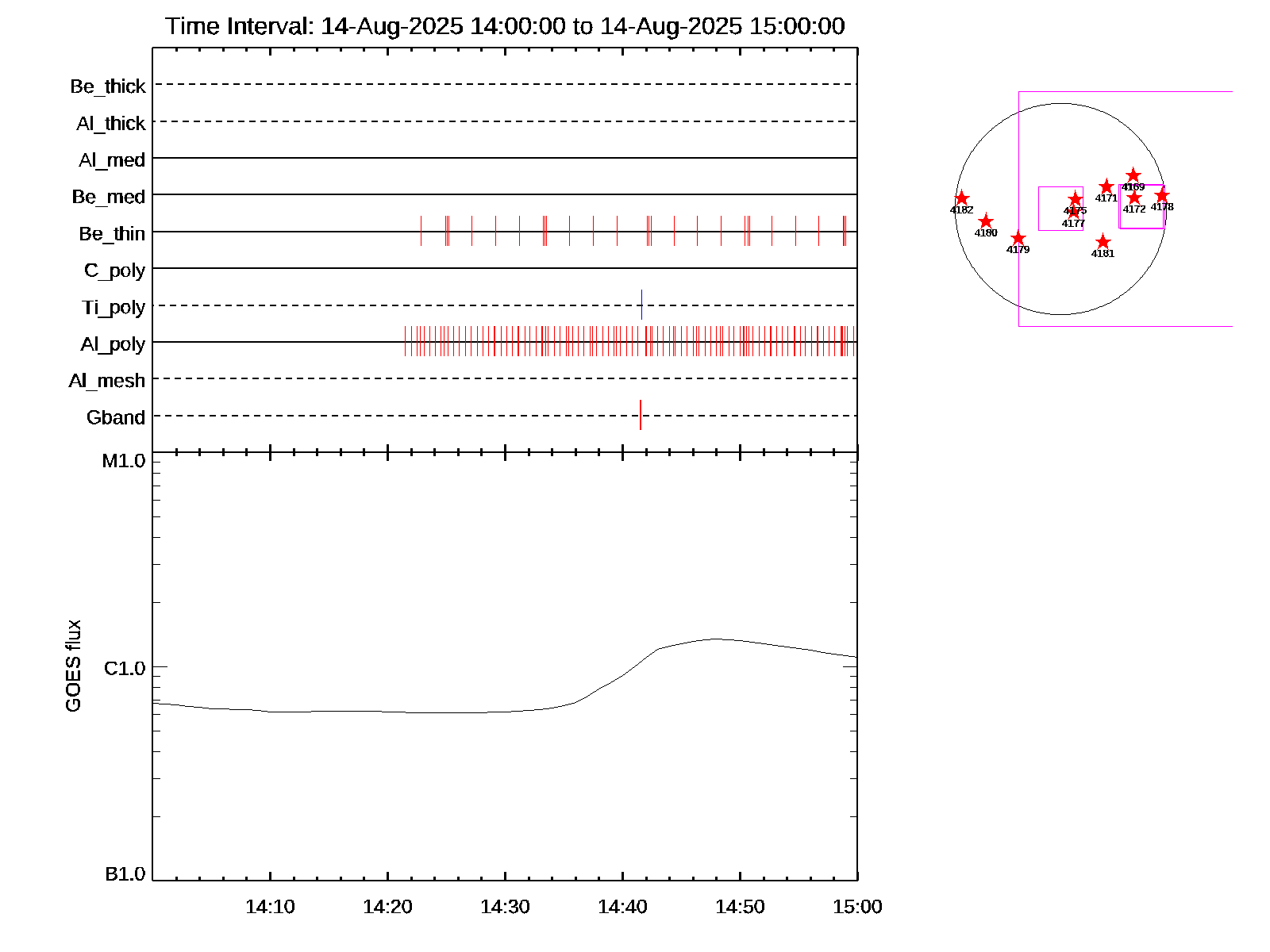This screenshot has width=1270, height=952.
Task: Click the first red Be_thin exposure tick
Action: 421,231
